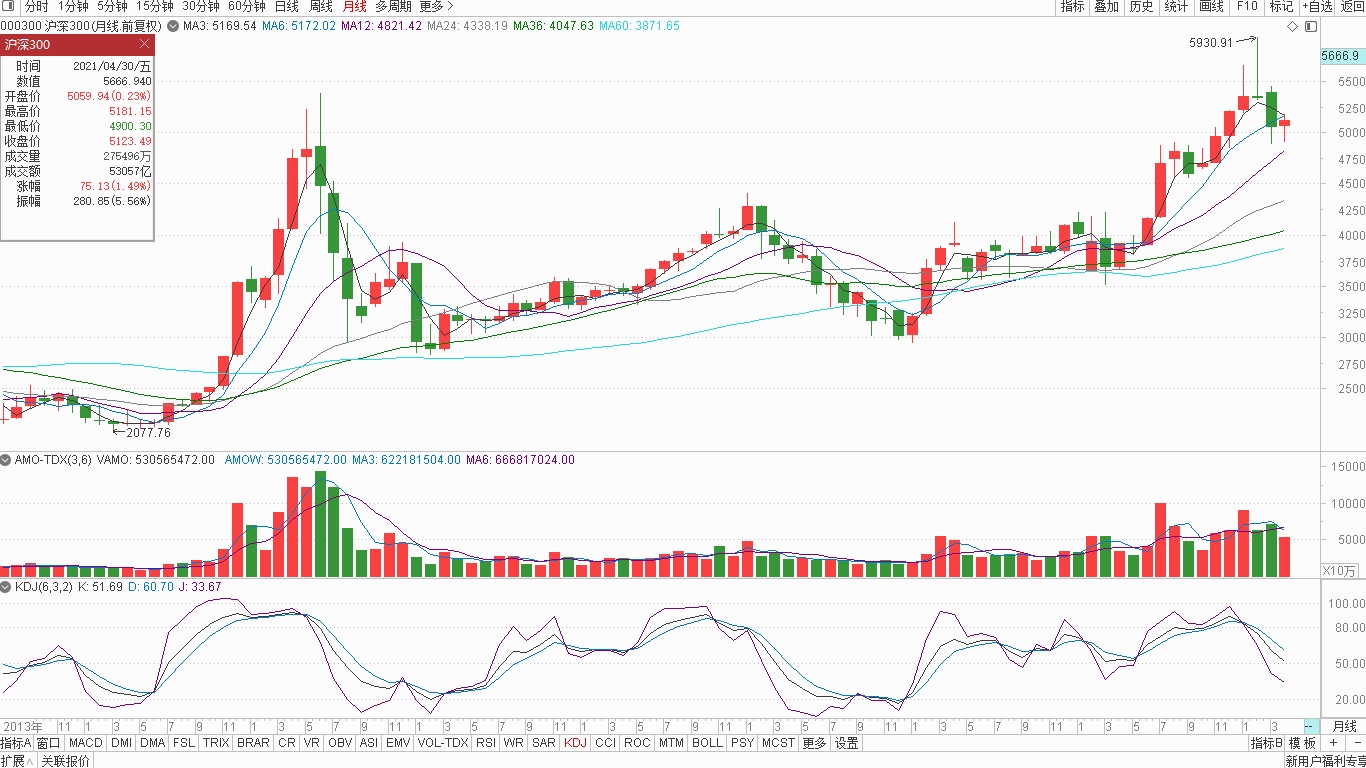Image resolution: width=1366 pixels, height=768 pixels.
Task: Click the 标记 mark button
Action: [x=1281, y=6]
